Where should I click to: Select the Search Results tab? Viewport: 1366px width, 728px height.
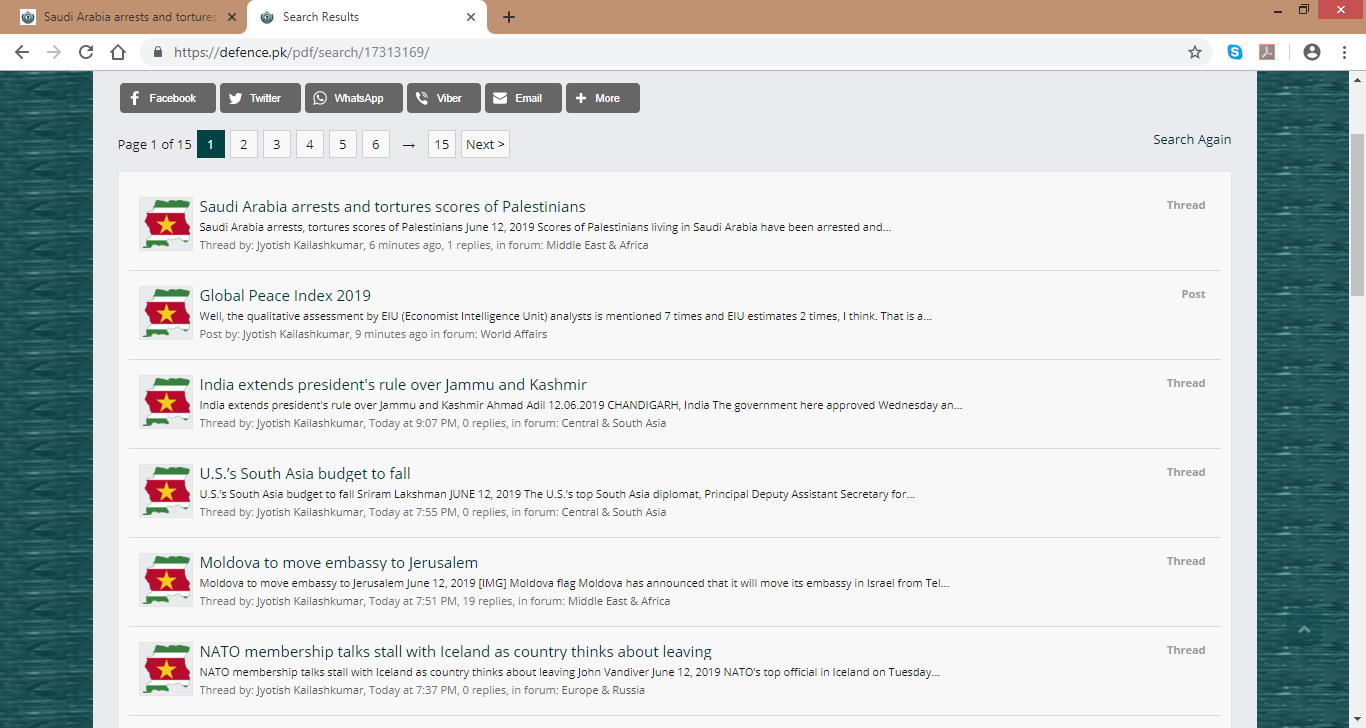367,17
